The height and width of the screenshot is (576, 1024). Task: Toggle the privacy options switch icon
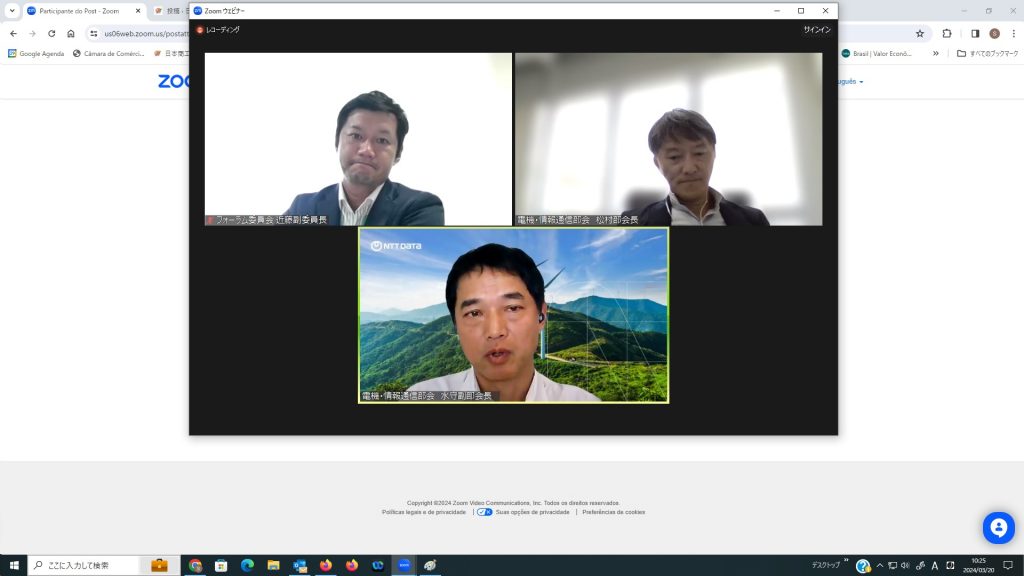484,512
